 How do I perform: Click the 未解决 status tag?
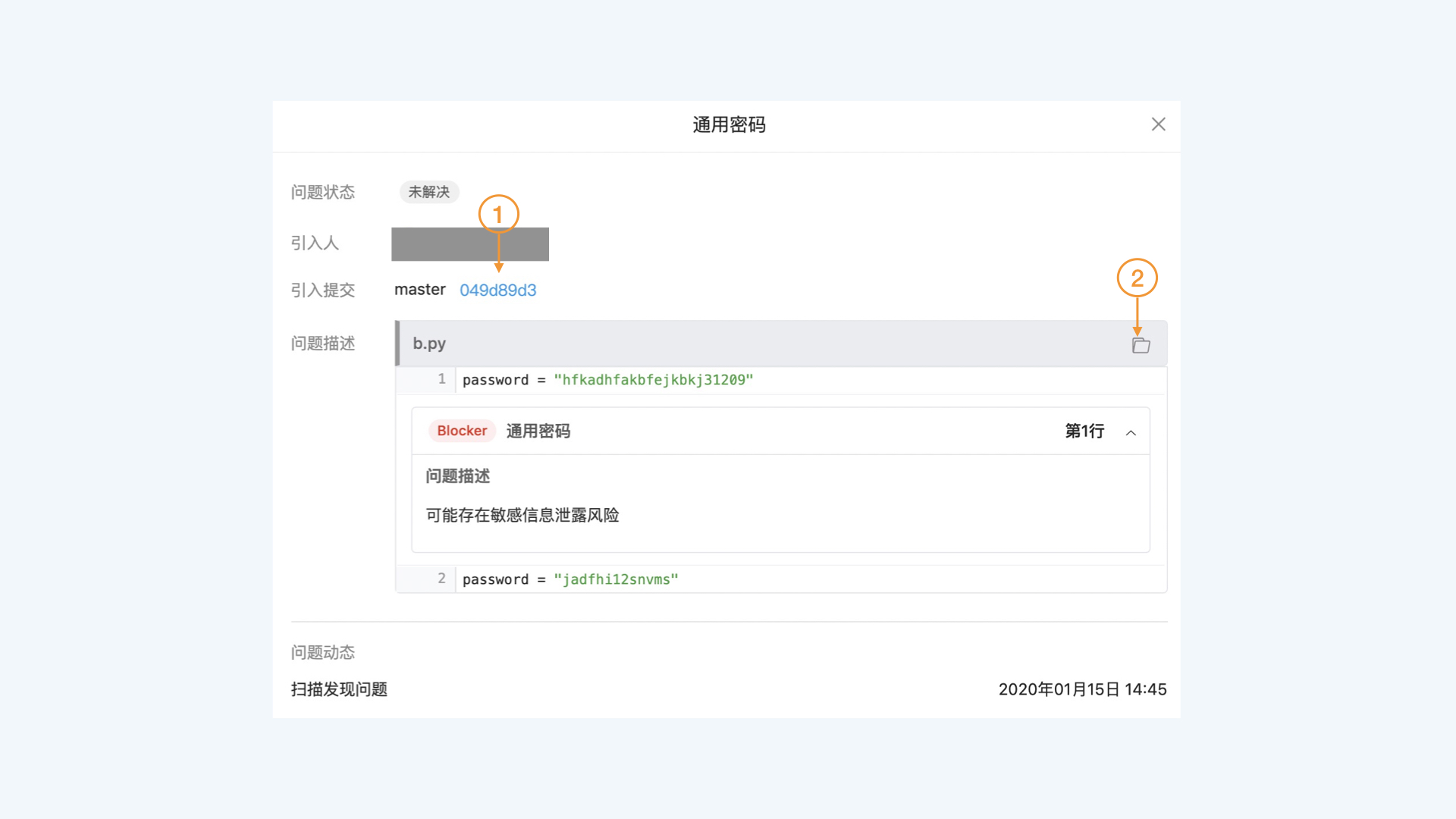pos(429,192)
